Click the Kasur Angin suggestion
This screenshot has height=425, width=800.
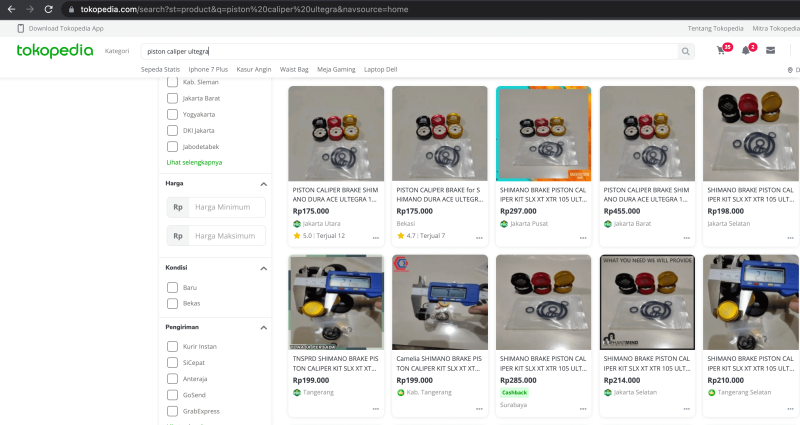(254, 69)
